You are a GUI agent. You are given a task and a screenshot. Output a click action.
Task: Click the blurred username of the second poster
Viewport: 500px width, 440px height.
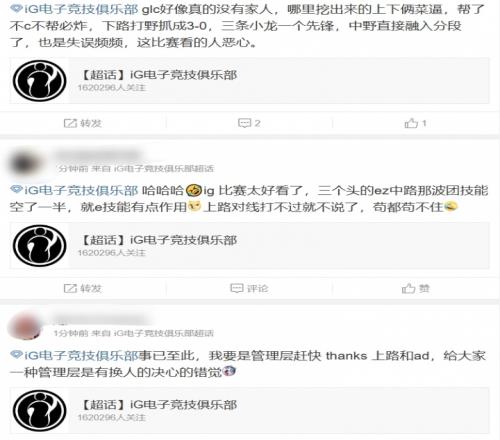(x=98, y=156)
